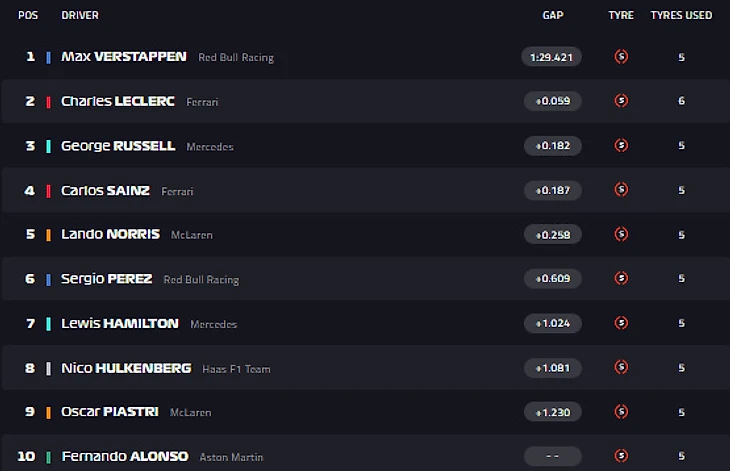Click Lando Norris's soft tyre icon
This screenshot has width=730, height=471.
(x=621, y=235)
